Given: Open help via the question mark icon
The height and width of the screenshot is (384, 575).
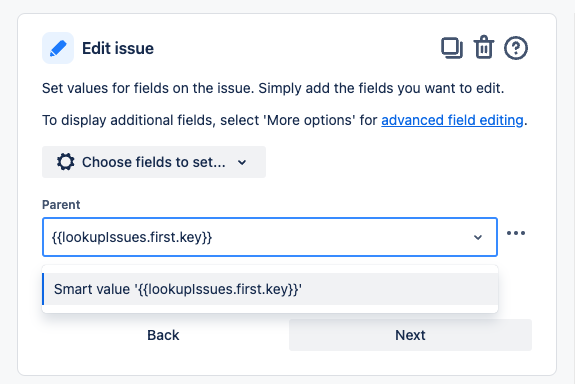Looking at the screenshot, I should (516, 48).
